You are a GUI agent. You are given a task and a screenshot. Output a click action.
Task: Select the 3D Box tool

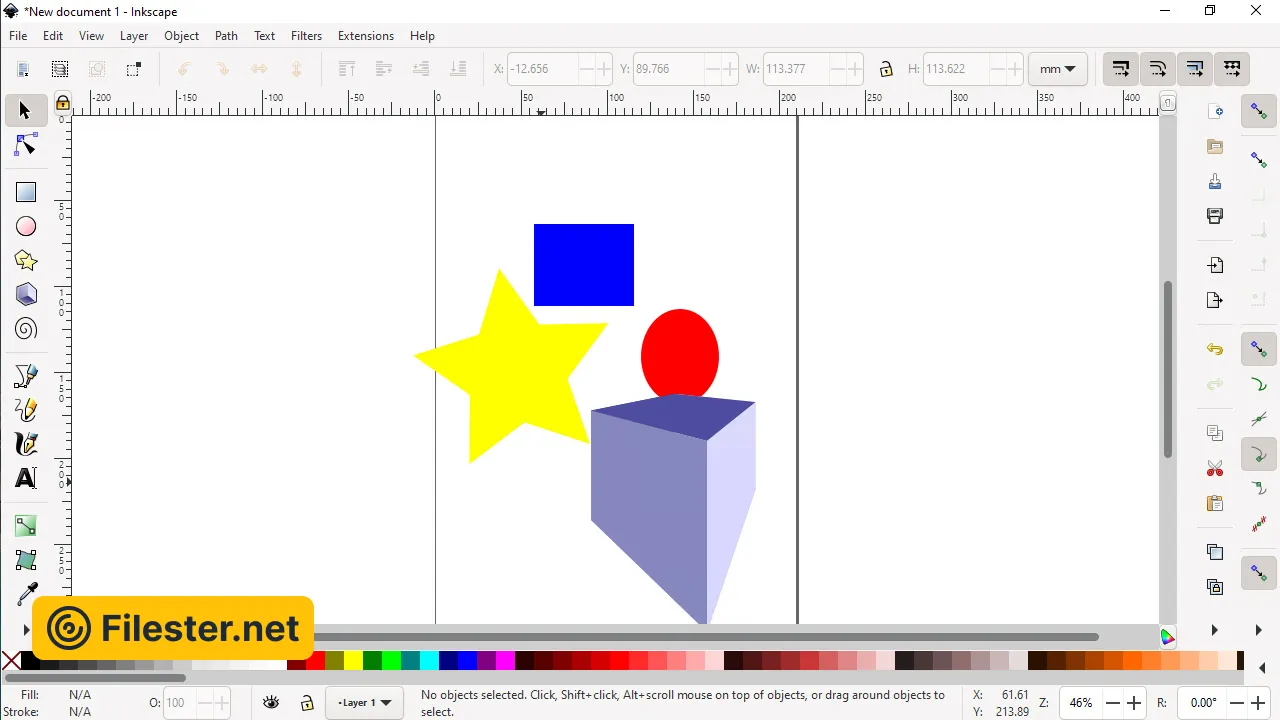(x=26, y=294)
